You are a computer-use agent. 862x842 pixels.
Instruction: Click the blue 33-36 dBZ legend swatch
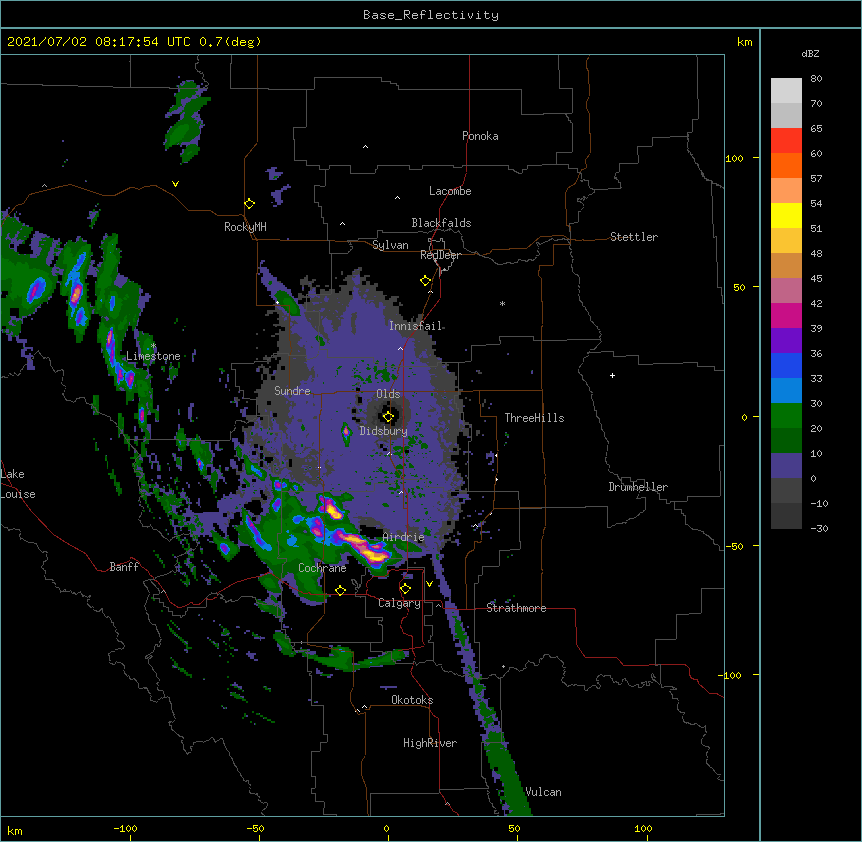(x=786, y=366)
